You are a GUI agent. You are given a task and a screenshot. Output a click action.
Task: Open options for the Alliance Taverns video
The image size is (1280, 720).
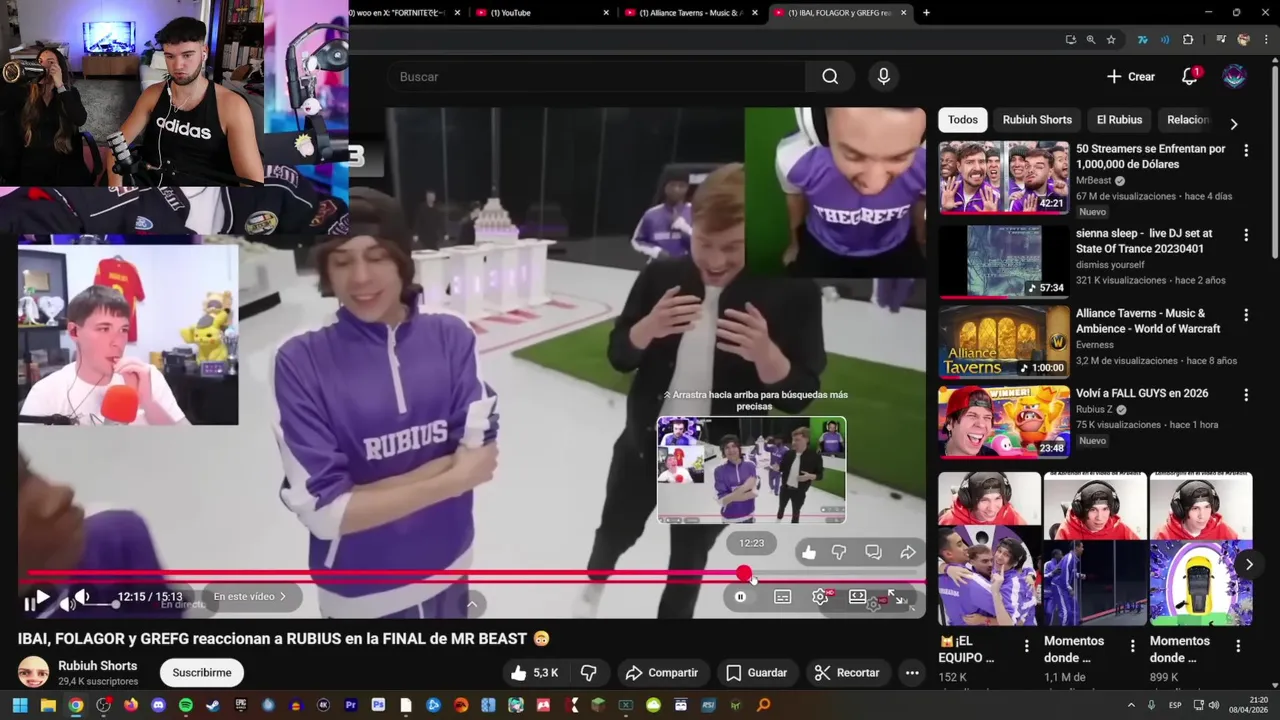(x=1246, y=315)
